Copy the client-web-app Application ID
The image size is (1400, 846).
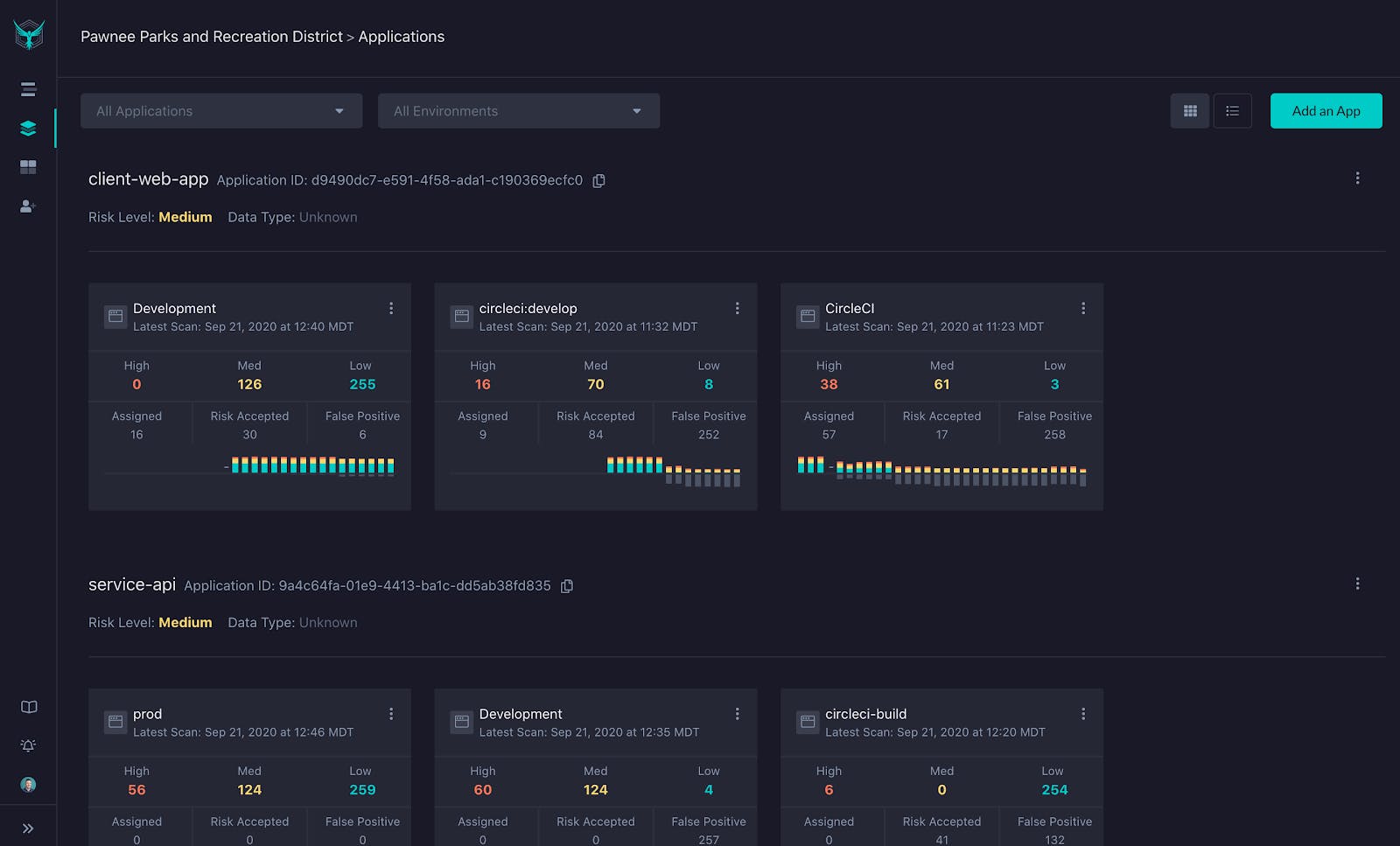point(599,181)
